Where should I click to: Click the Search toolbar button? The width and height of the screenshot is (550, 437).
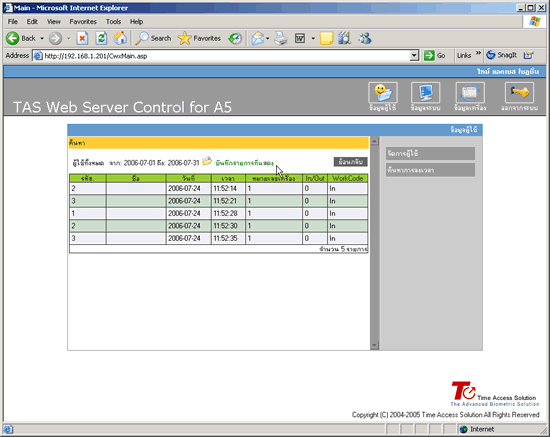coord(153,38)
